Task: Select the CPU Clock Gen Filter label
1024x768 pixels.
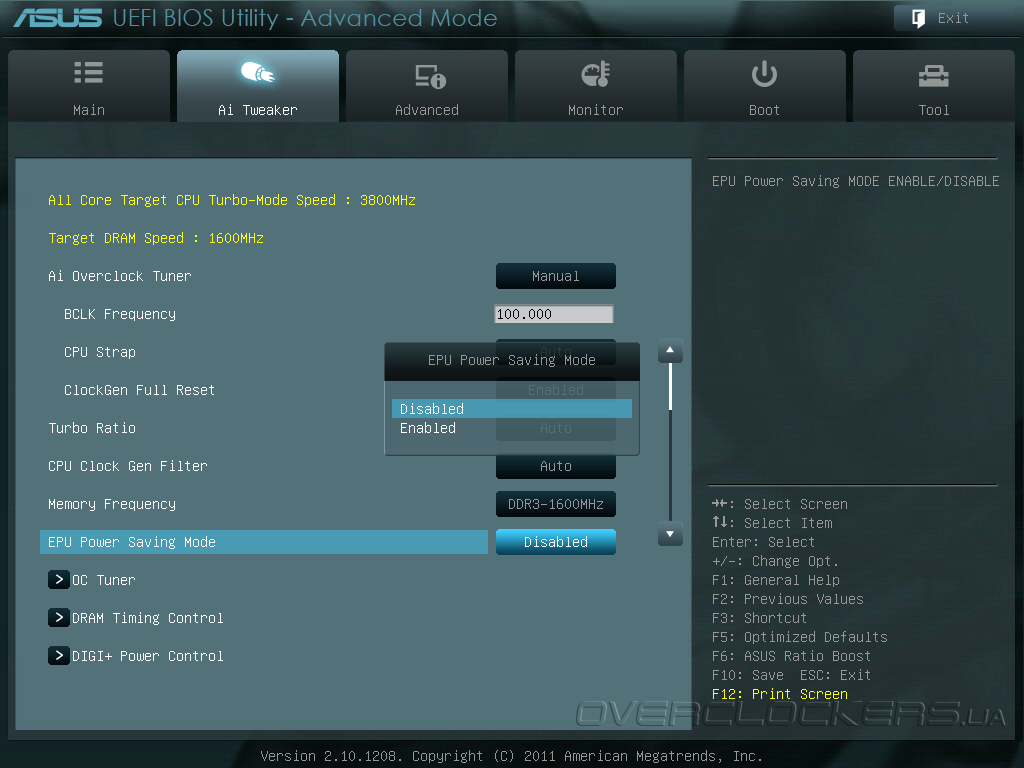Action: [127, 466]
